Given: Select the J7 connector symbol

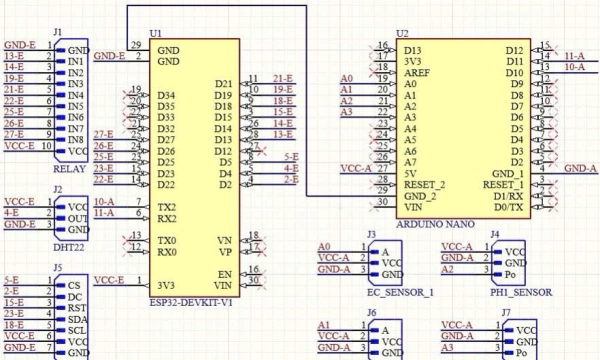Looking at the screenshot, I should tap(520, 340).
